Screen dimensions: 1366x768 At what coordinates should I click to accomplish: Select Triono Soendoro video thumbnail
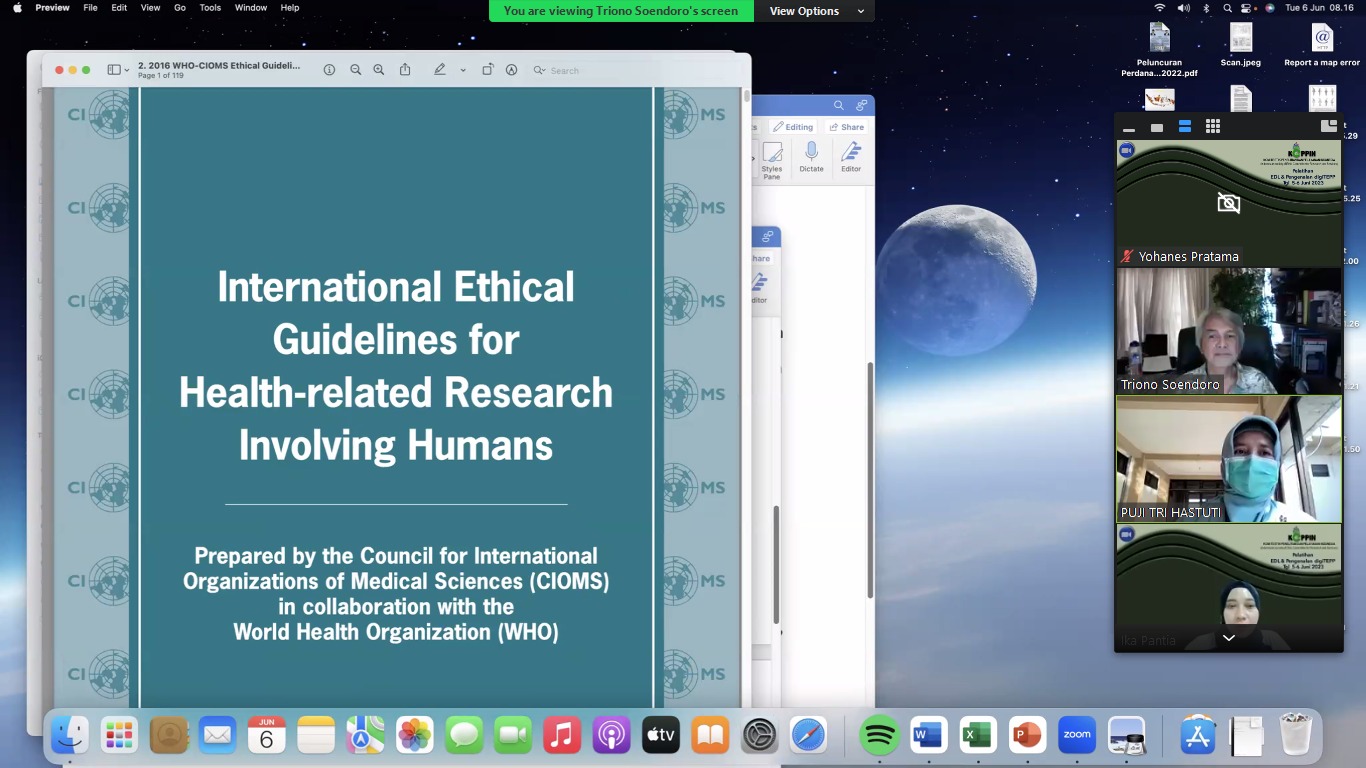[1229, 331]
